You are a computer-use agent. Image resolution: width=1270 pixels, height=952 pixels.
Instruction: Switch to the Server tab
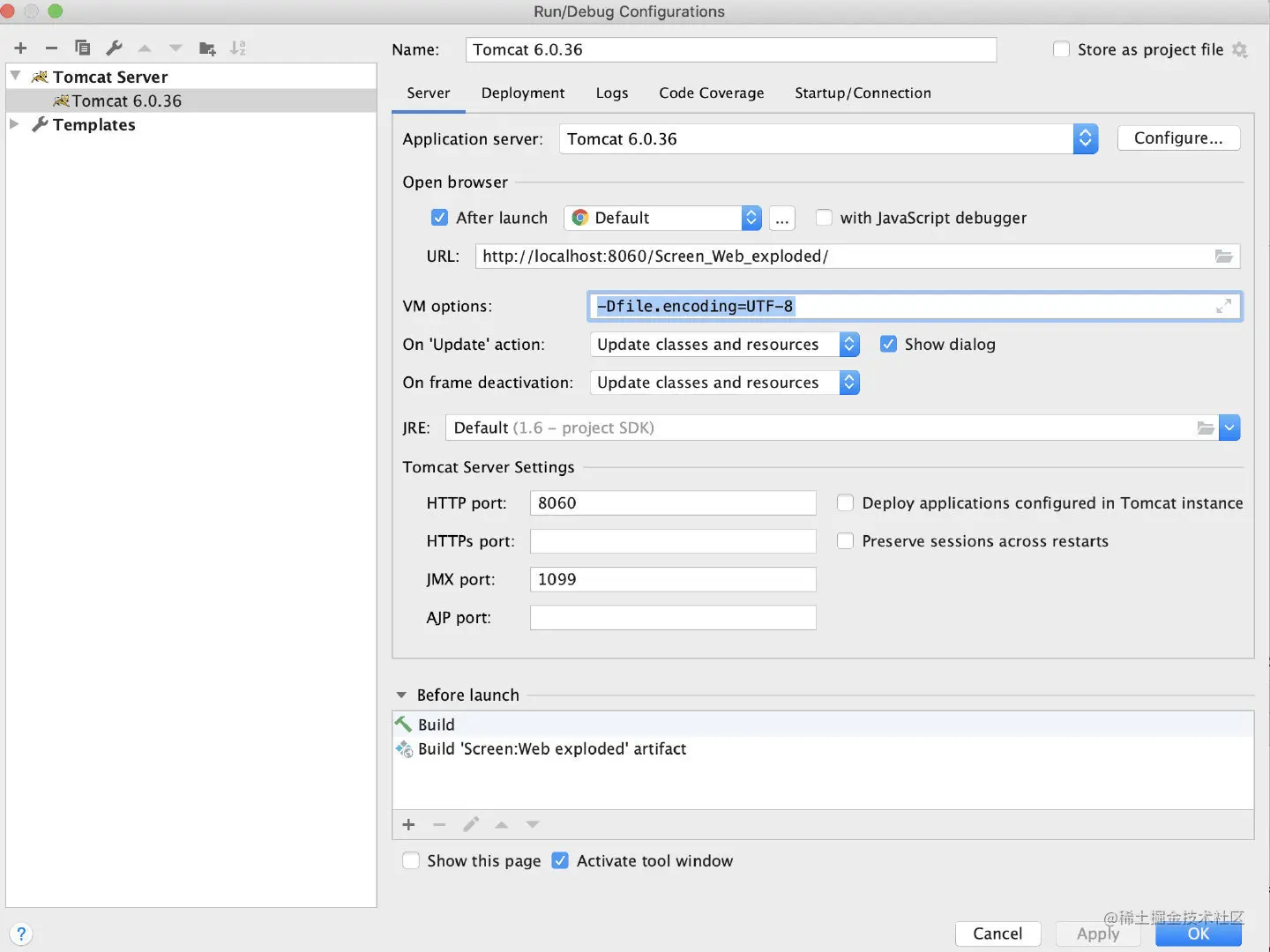pos(429,93)
